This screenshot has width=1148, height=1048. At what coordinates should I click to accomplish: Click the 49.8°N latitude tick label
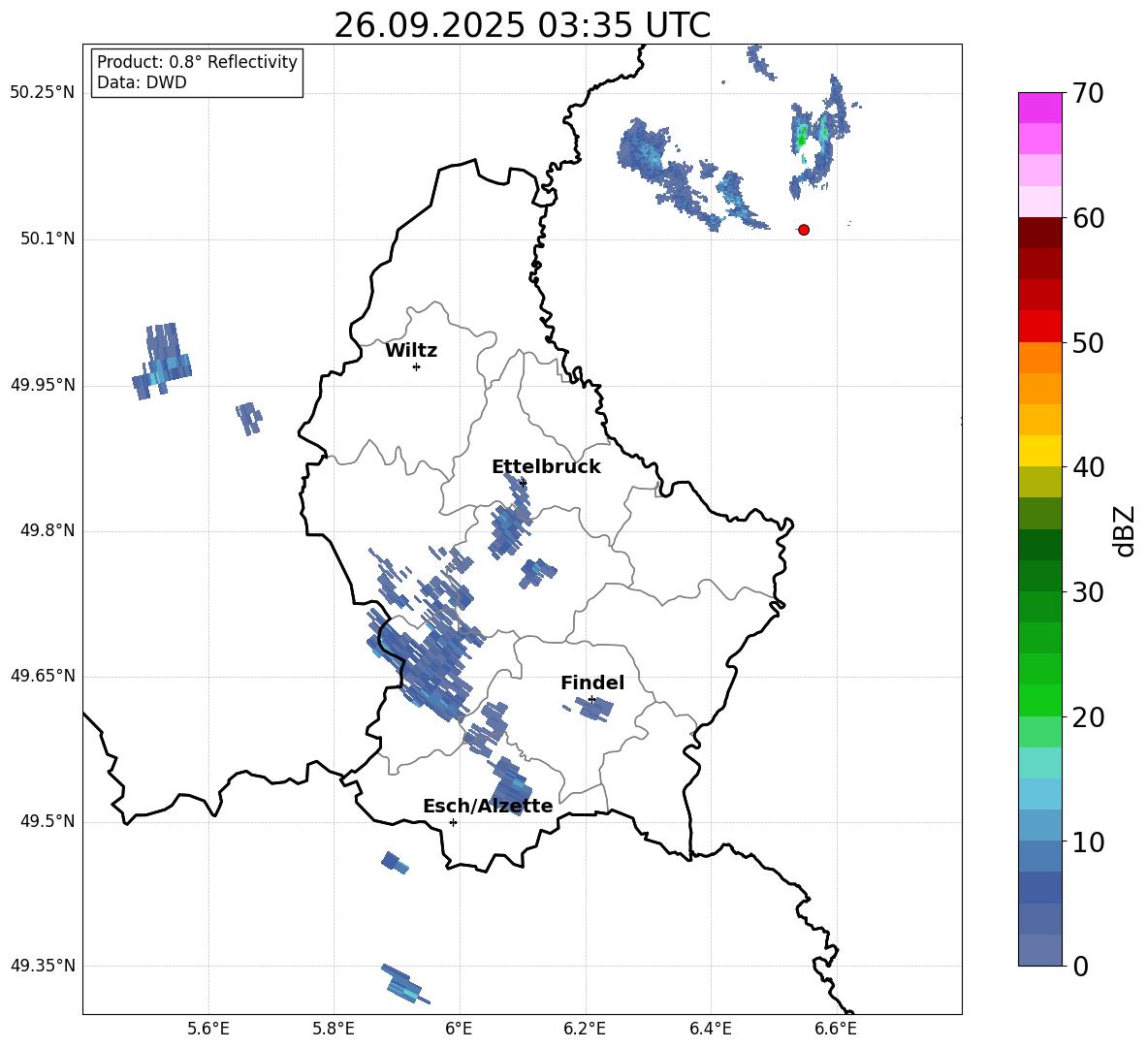48,530
